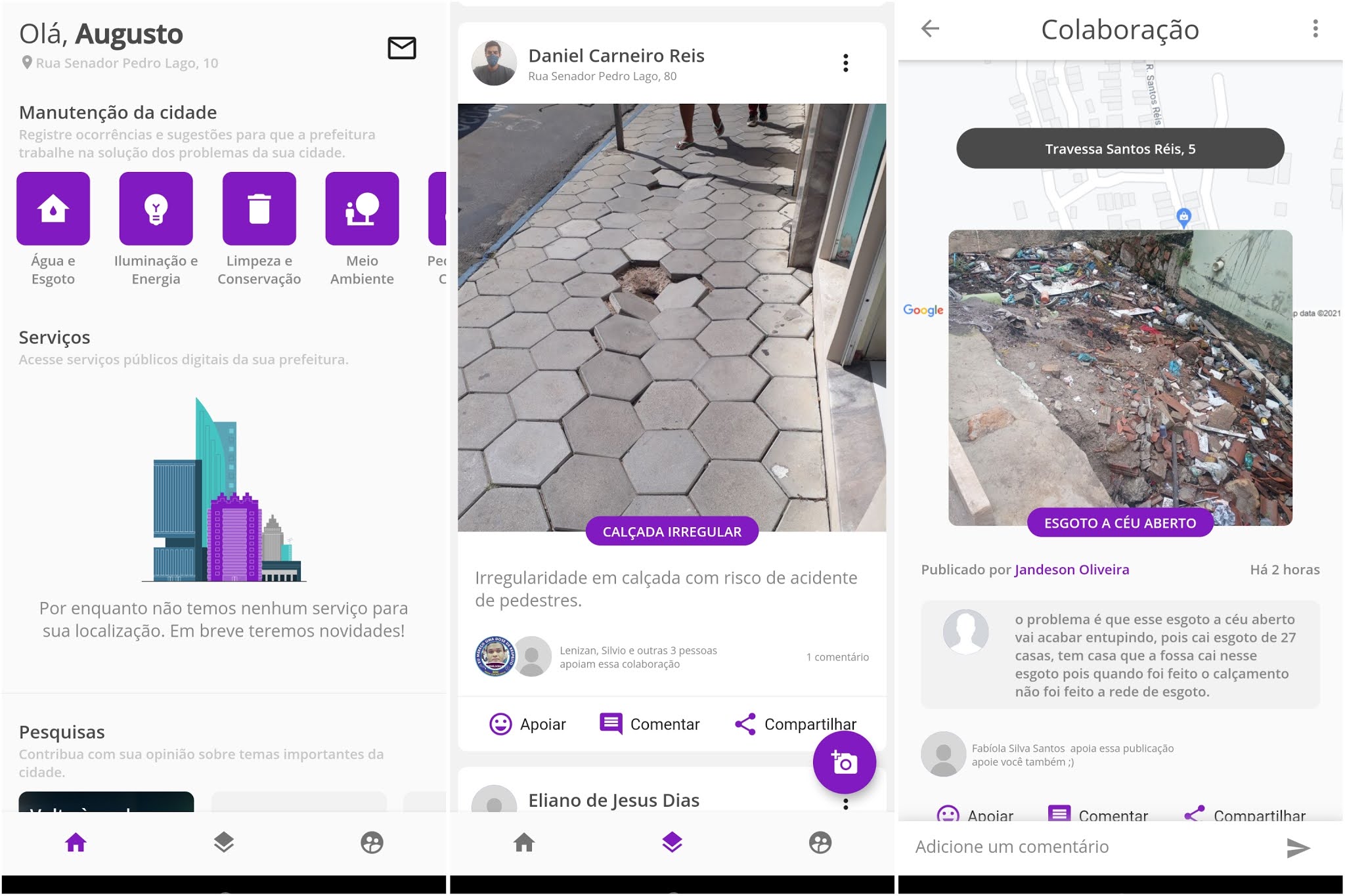Select the Iluminação e Energia category icon
This screenshot has height=896, width=1345.
[x=156, y=209]
